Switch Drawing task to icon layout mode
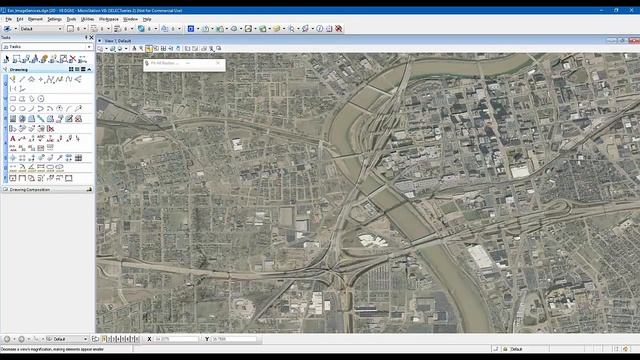The height and width of the screenshot is (360, 640). point(71,69)
